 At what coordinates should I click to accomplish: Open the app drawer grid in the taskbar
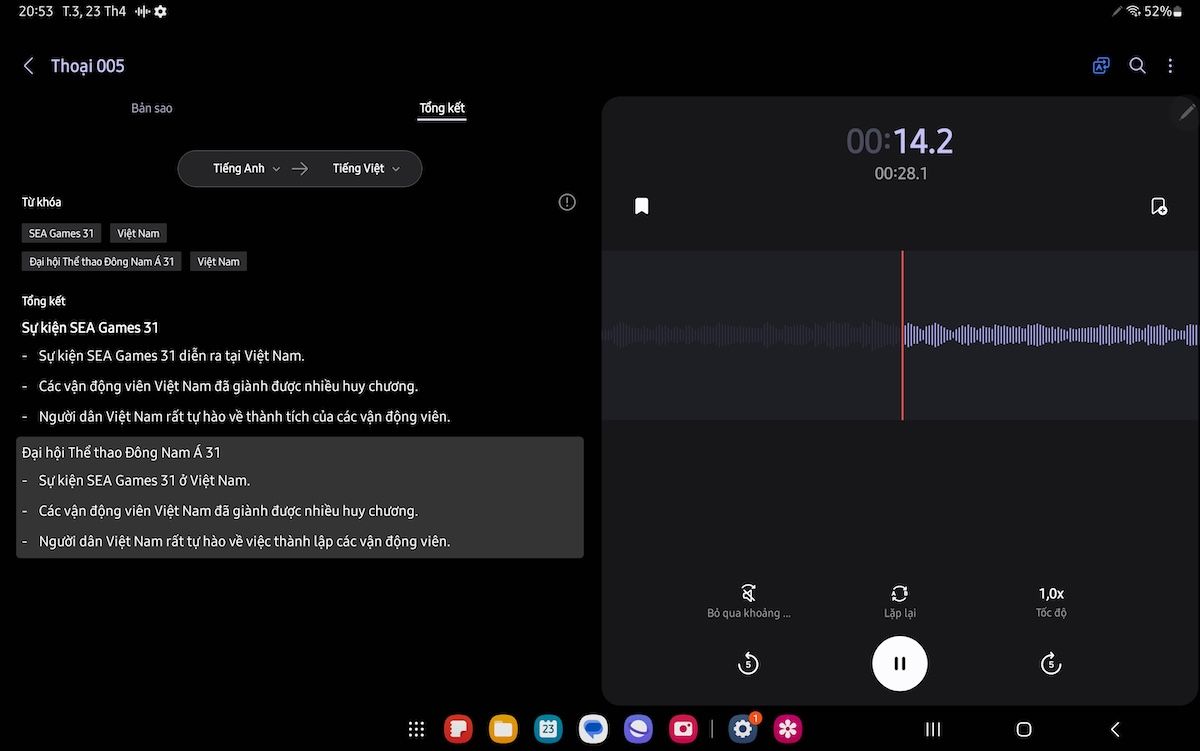click(417, 729)
